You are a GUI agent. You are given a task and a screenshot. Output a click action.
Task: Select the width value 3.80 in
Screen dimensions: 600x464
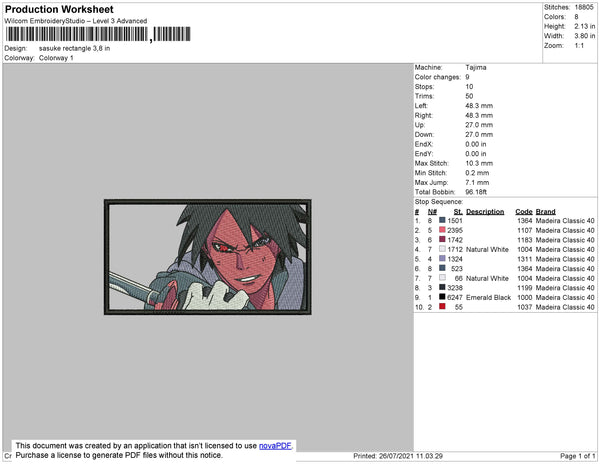click(584, 36)
